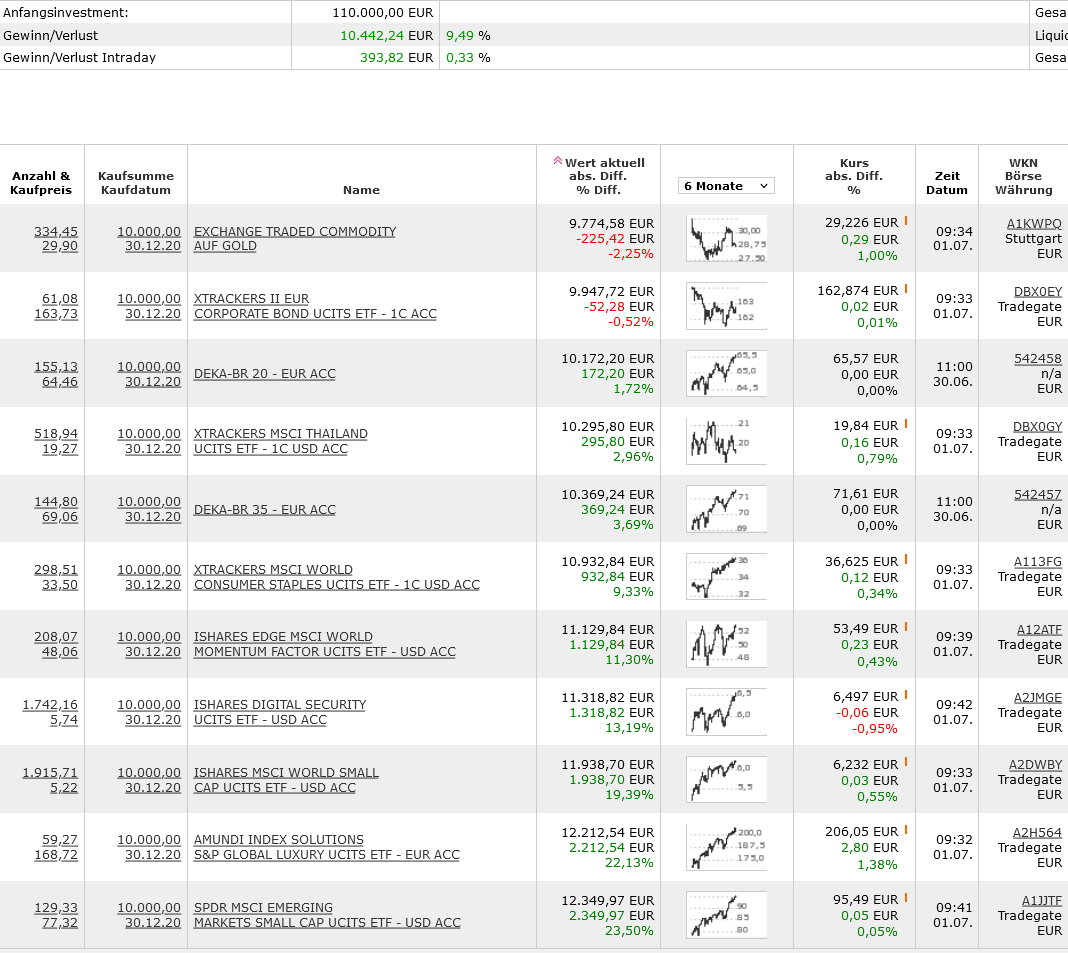
Task: Open the SPDR MSCI Emerging mini chart
Action: [726, 915]
